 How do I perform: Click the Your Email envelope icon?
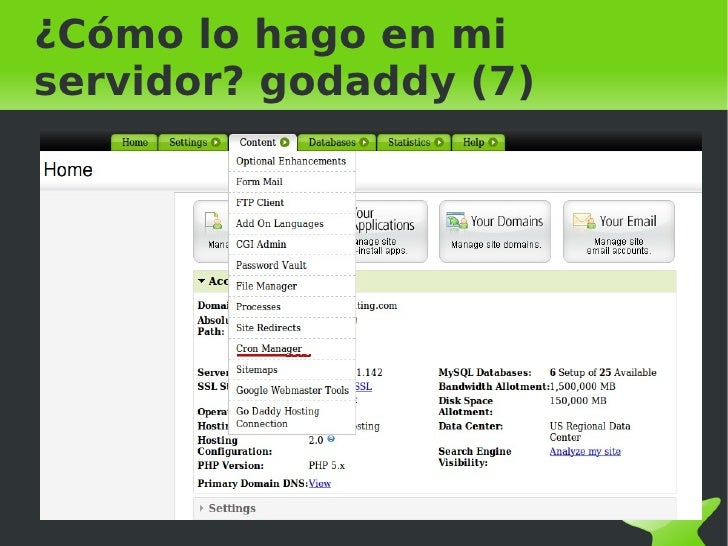(x=584, y=221)
